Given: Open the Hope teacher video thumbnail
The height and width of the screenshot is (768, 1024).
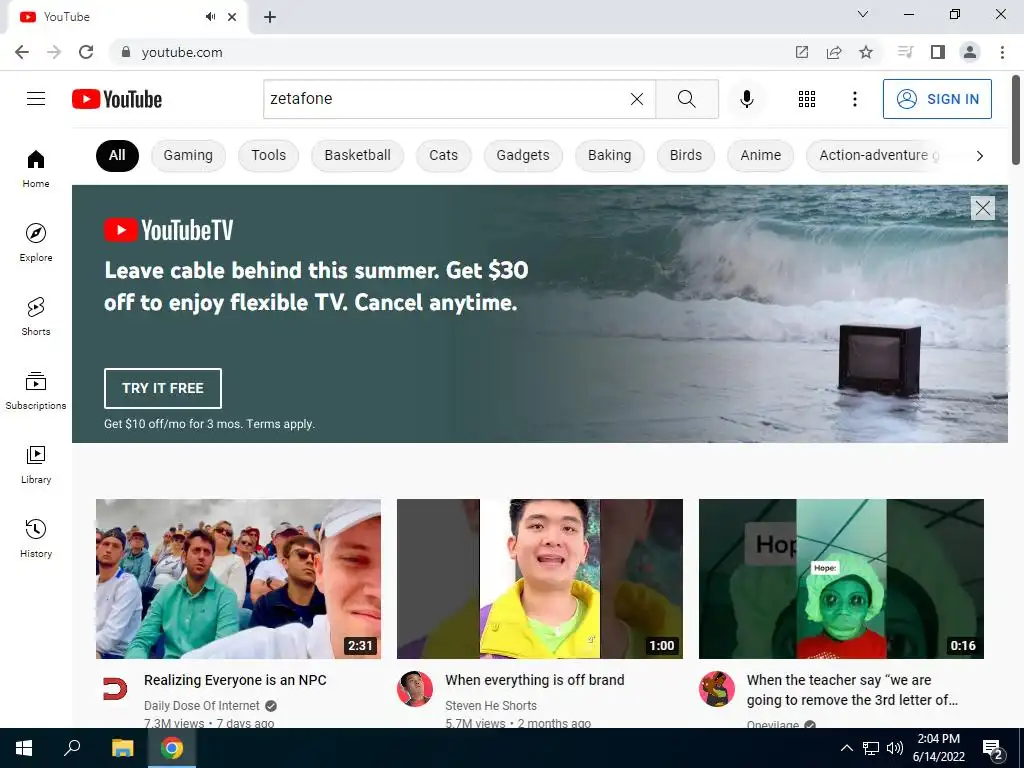Looking at the screenshot, I should tap(841, 579).
